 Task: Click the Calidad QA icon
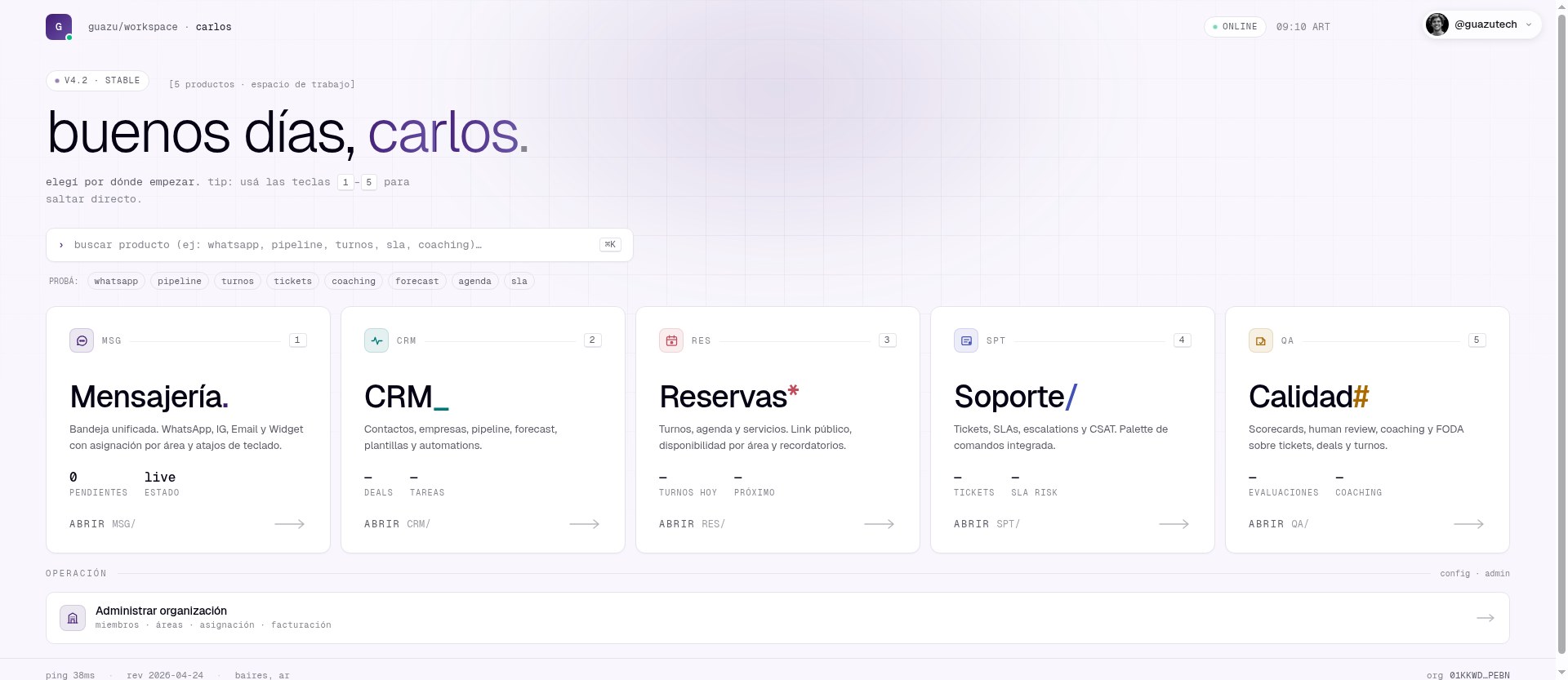pos(1261,340)
